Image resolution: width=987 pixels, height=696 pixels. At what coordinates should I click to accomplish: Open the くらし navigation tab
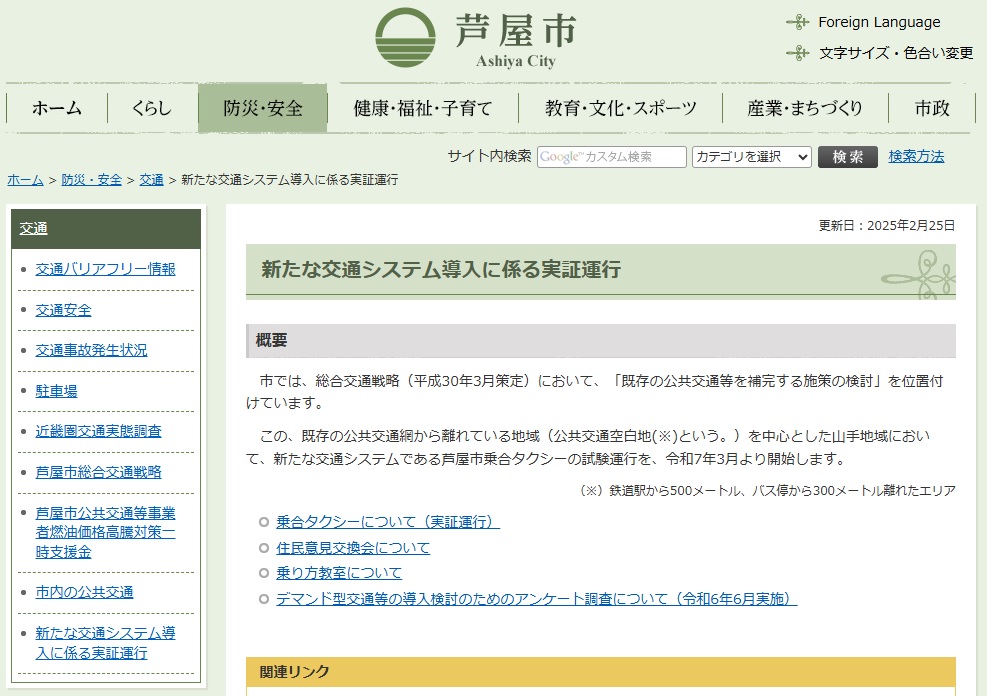(152, 108)
